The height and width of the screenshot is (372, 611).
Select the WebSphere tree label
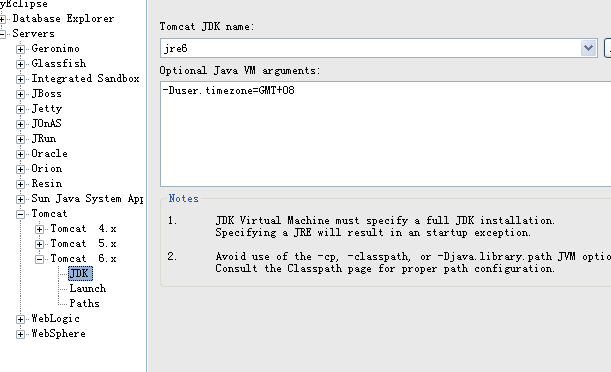(58, 333)
